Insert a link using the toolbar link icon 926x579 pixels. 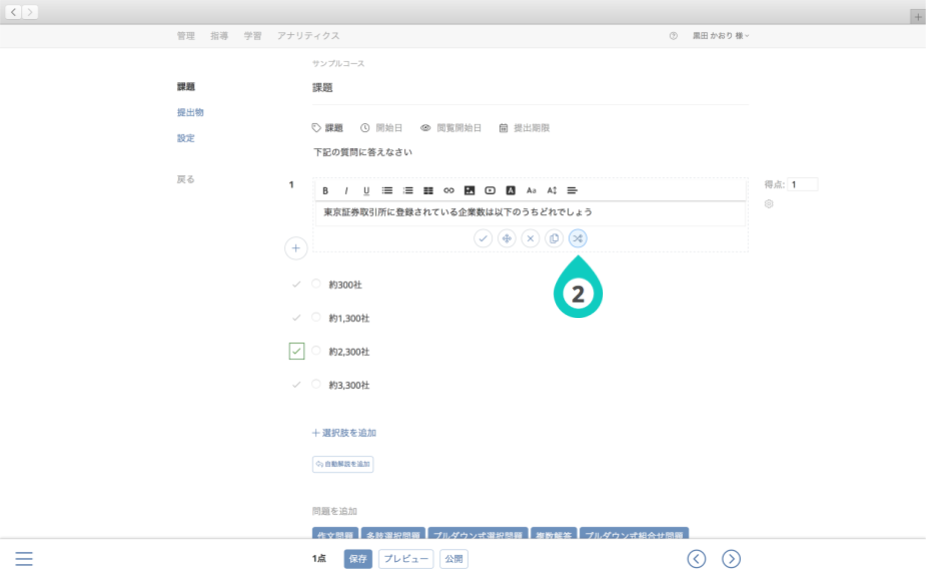point(449,190)
